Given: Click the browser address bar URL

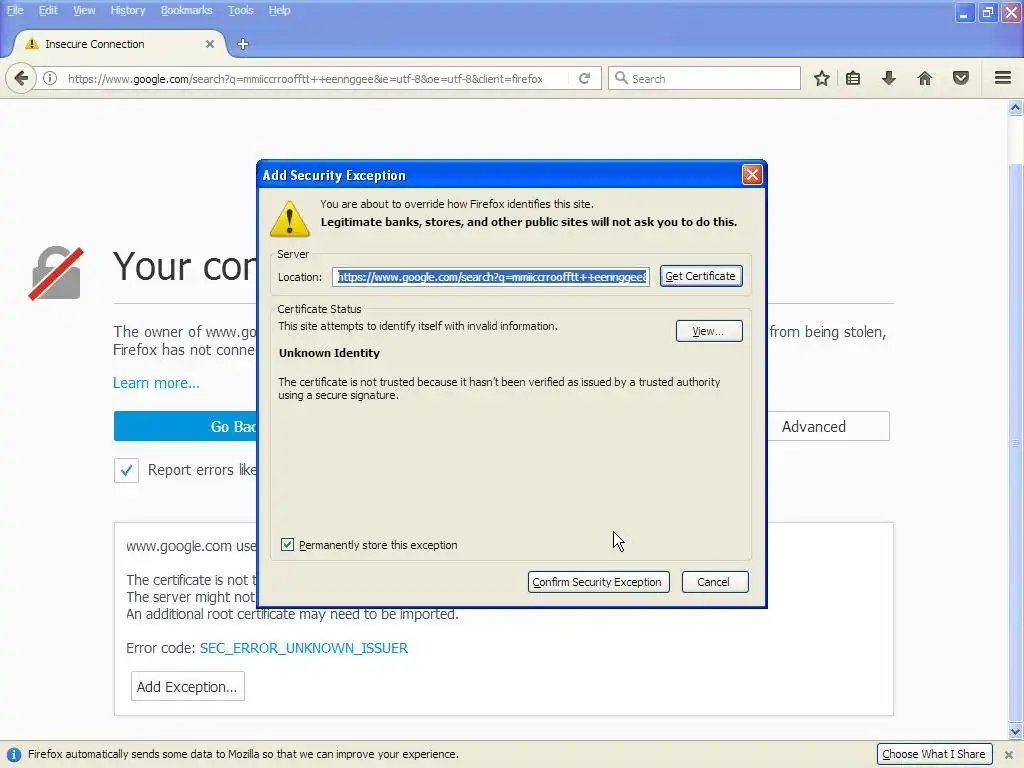Looking at the screenshot, I should tap(306, 78).
